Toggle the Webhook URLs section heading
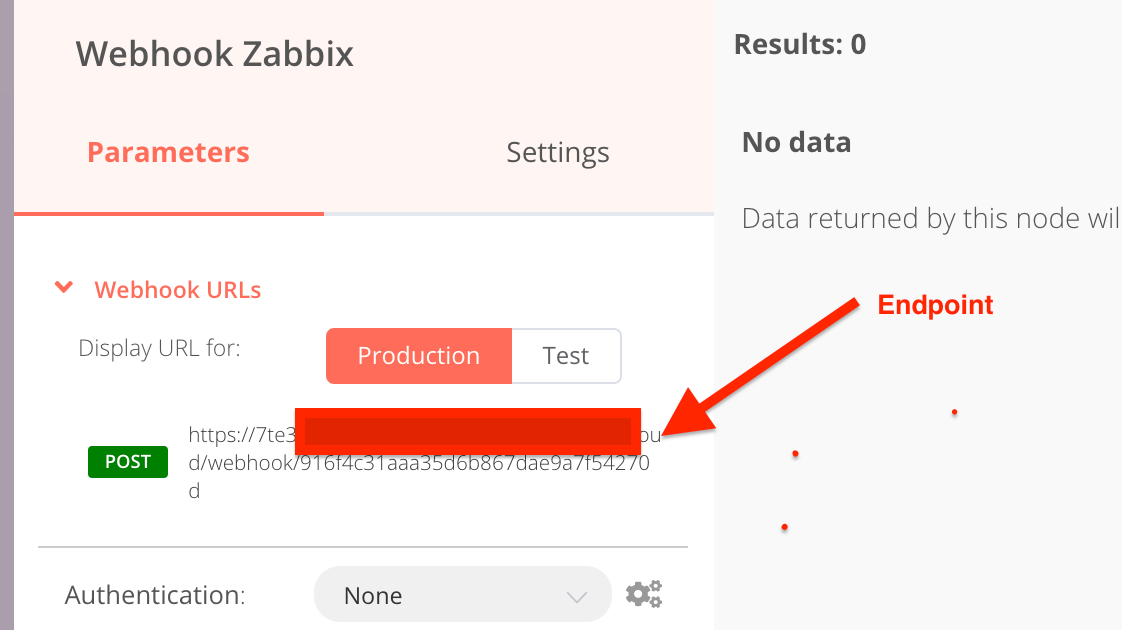The width and height of the screenshot is (1122, 630). (177, 290)
